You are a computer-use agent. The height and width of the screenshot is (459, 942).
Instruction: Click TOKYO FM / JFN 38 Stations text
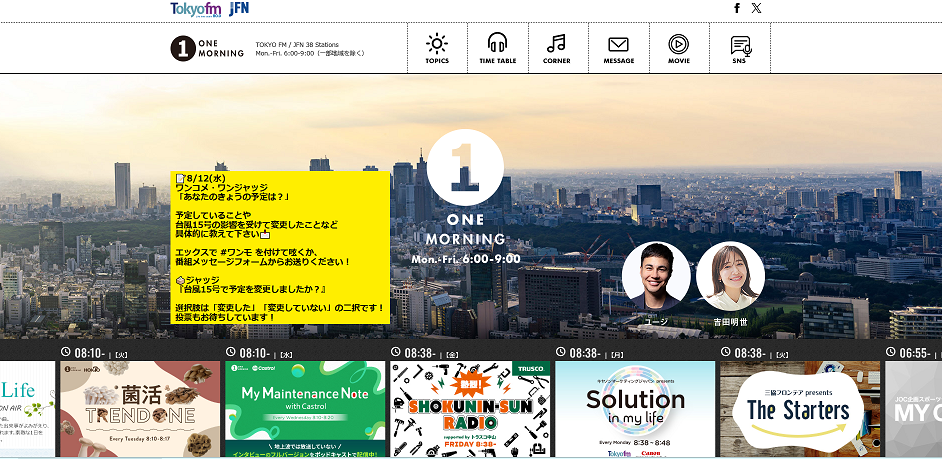pyautogui.click(x=297, y=44)
